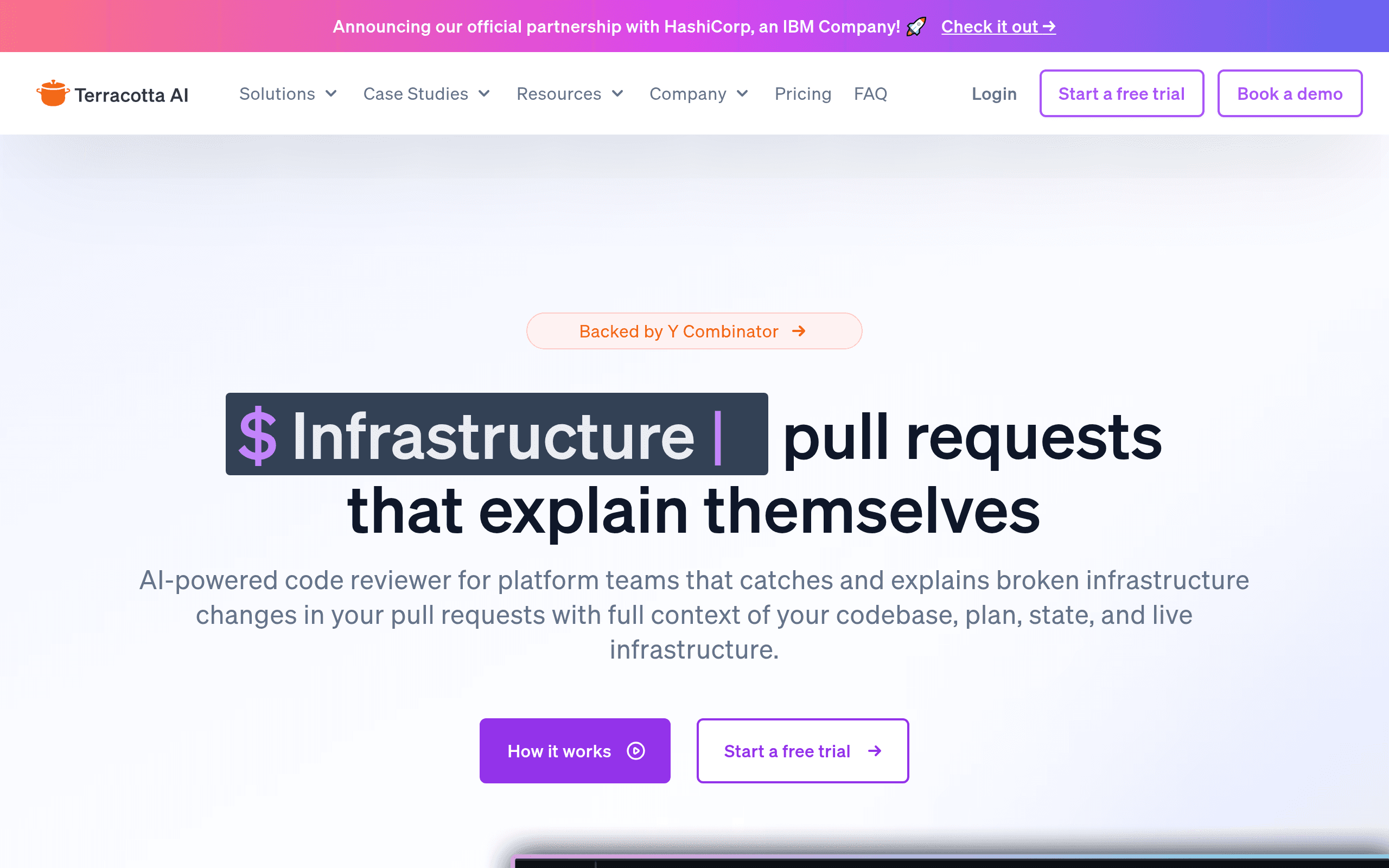Viewport: 1389px width, 868px height.
Task: Open the FAQ page
Action: [x=871, y=93]
